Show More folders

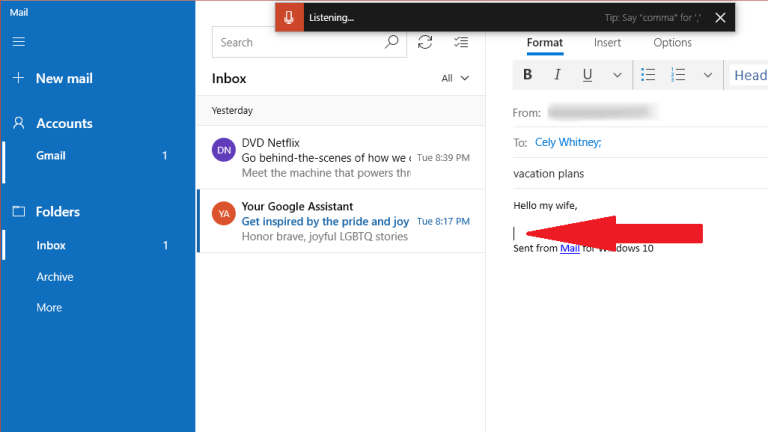(x=49, y=308)
